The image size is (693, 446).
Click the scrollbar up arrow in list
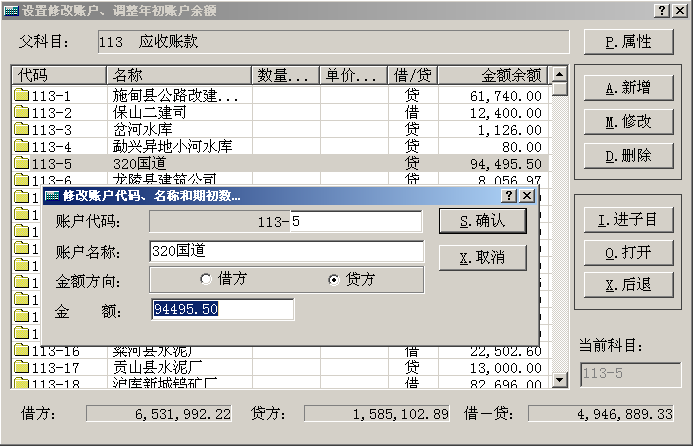(x=559, y=76)
